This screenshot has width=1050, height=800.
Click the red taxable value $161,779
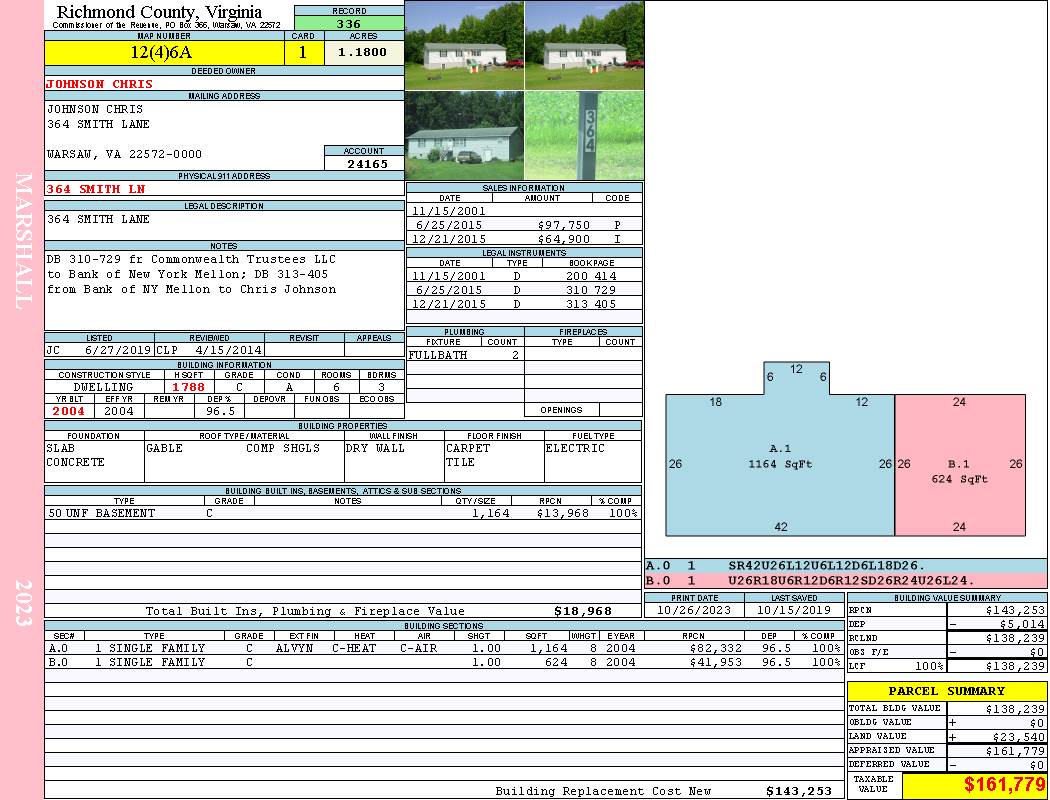[x=1004, y=785]
